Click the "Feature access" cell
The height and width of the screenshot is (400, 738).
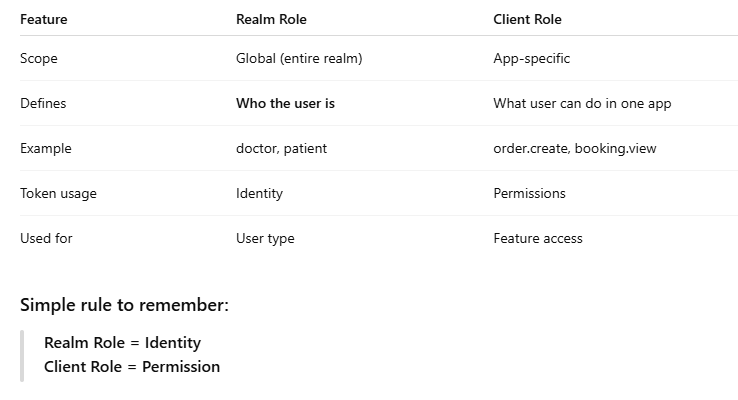(537, 239)
